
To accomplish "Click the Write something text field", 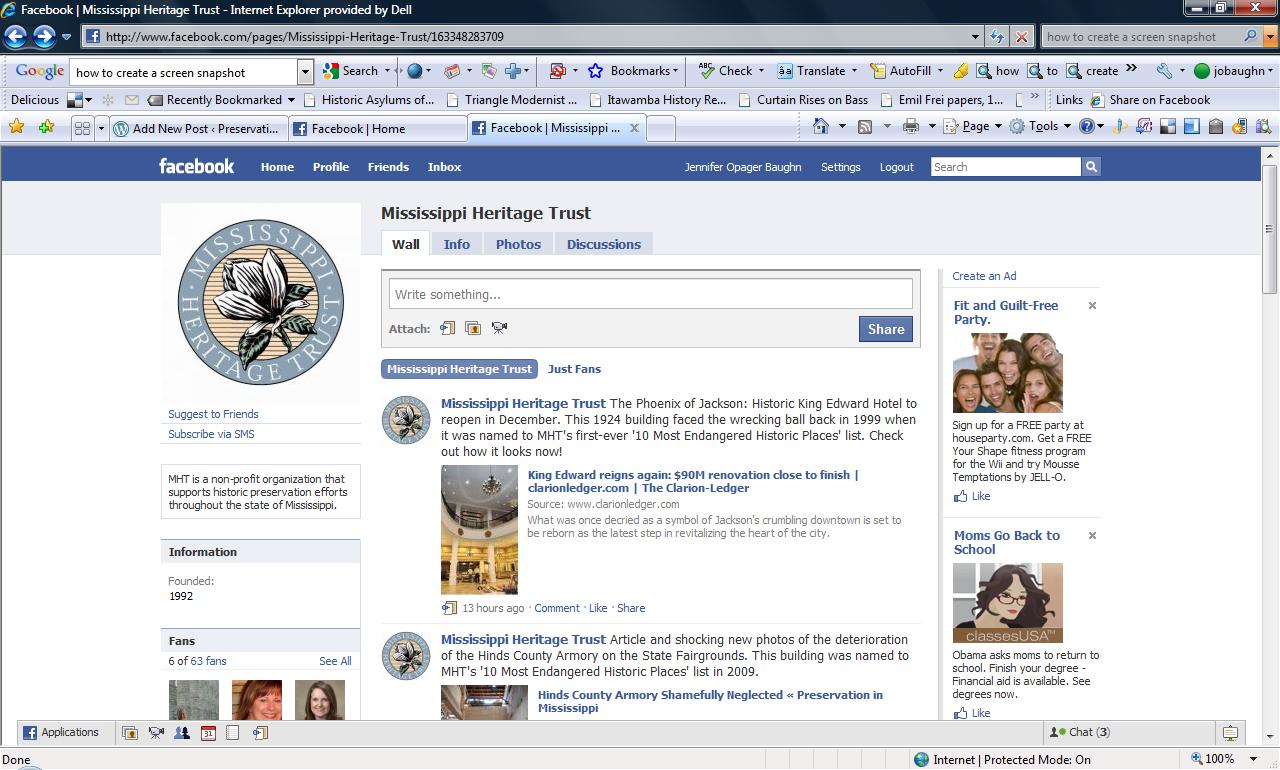I will click(x=650, y=294).
